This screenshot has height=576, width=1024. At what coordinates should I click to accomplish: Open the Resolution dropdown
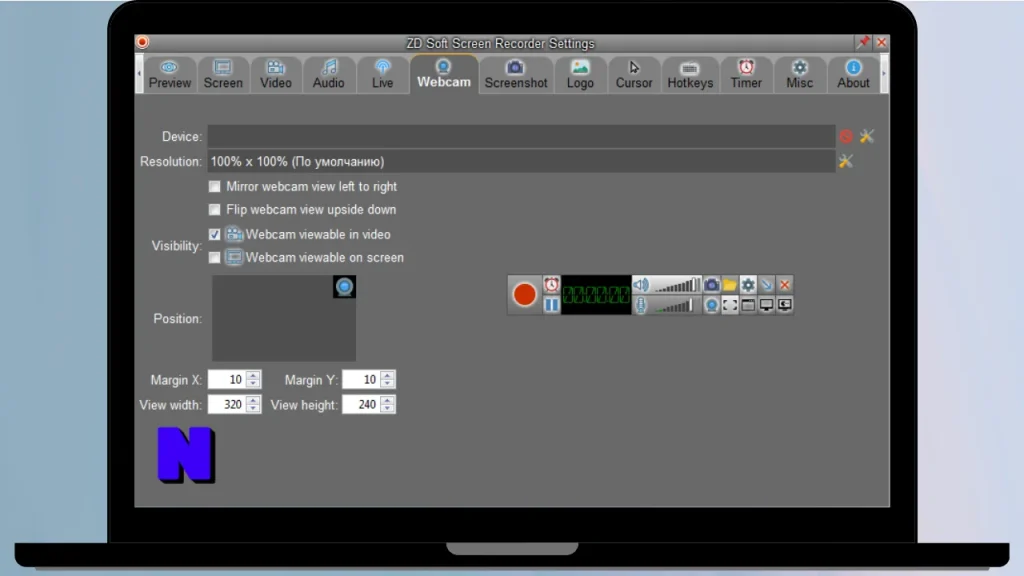coord(521,161)
